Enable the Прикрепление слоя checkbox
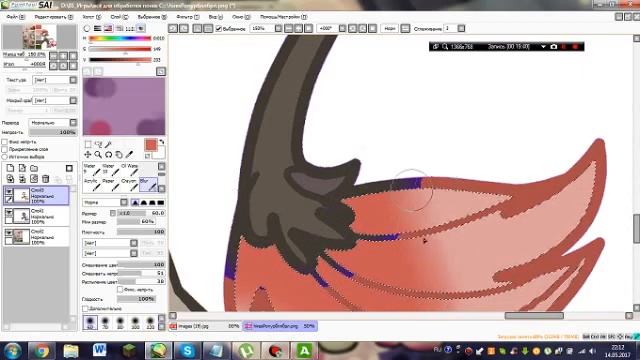The image size is (640, 360). (5, 149)
